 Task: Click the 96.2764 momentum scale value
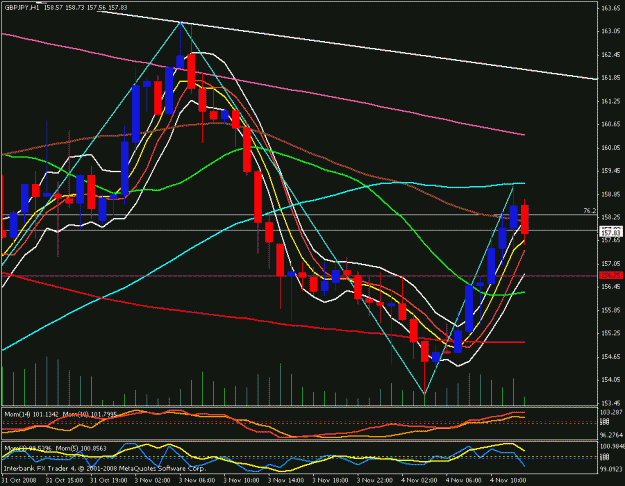click(612, 435)
